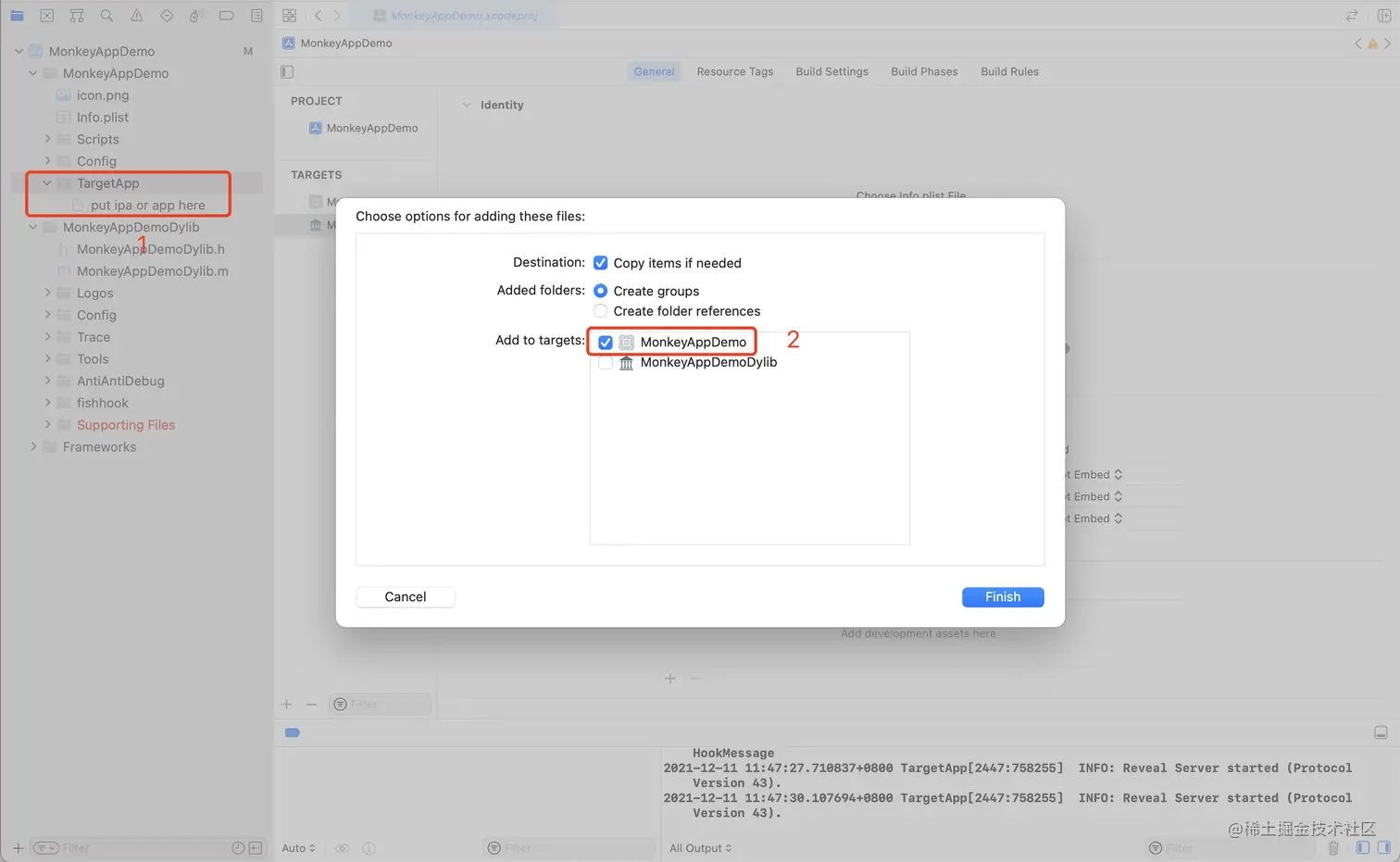This screenshot has width=1400, height=862.
Task: Click the eye icon near Auto in debug bar
Action: 341,847
